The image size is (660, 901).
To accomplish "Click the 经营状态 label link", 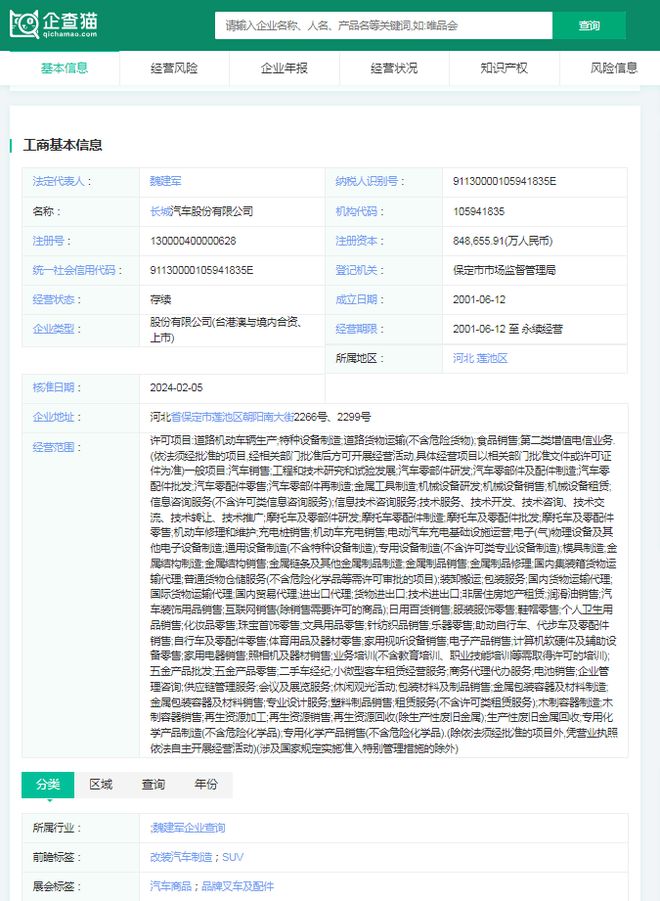I will pyautogui.click(x=53, y=299).
